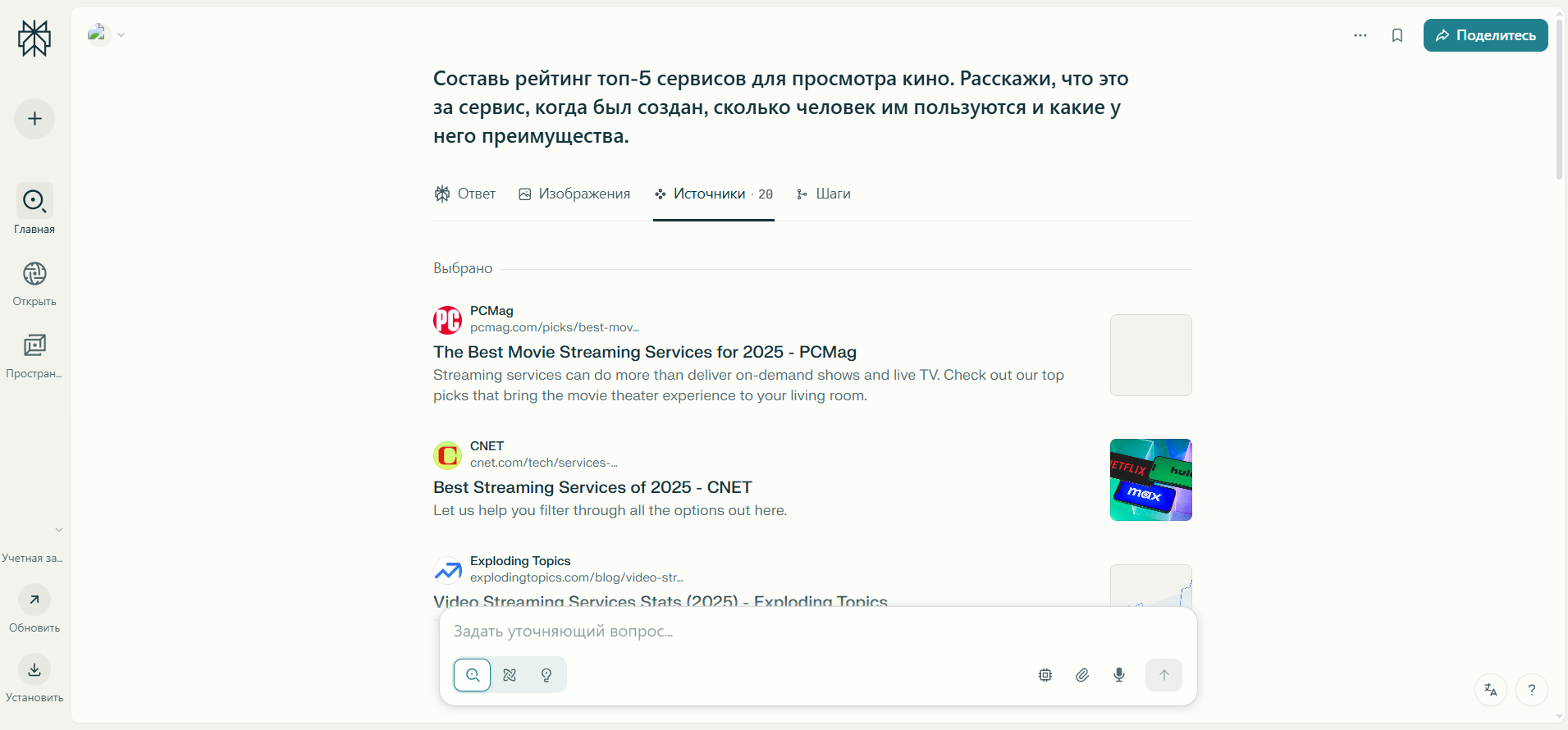Open Video Streaming Services Stats link

[661, 600]
